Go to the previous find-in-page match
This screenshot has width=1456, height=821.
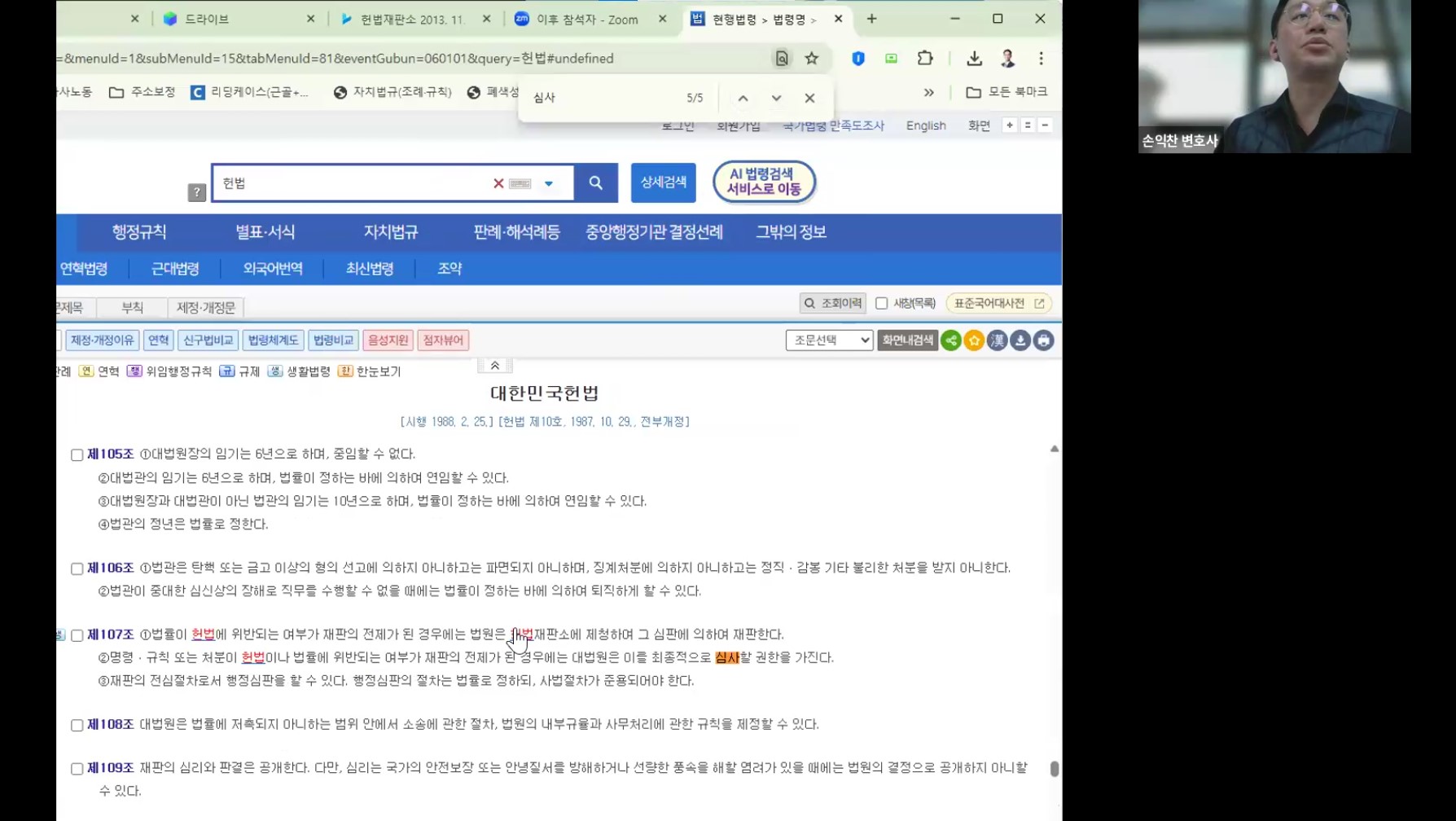point(743,98)
